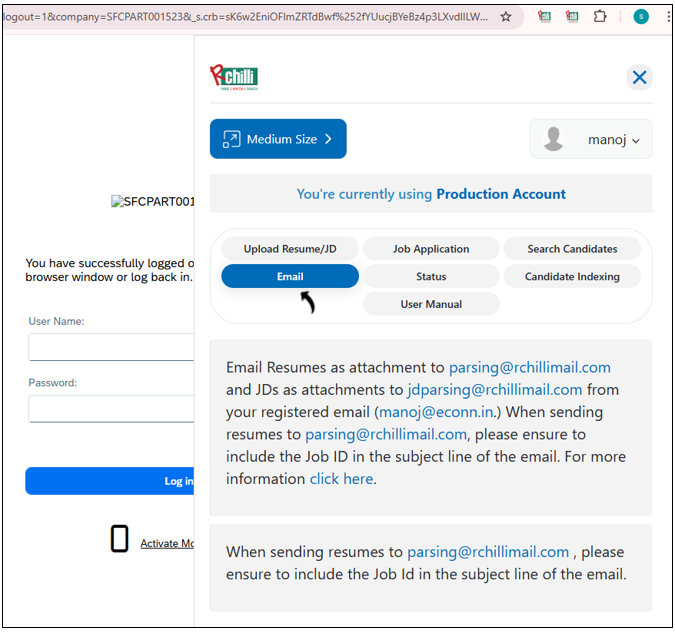Click the grey user avatar icon
675x632 pixels.
click(554, 139)
